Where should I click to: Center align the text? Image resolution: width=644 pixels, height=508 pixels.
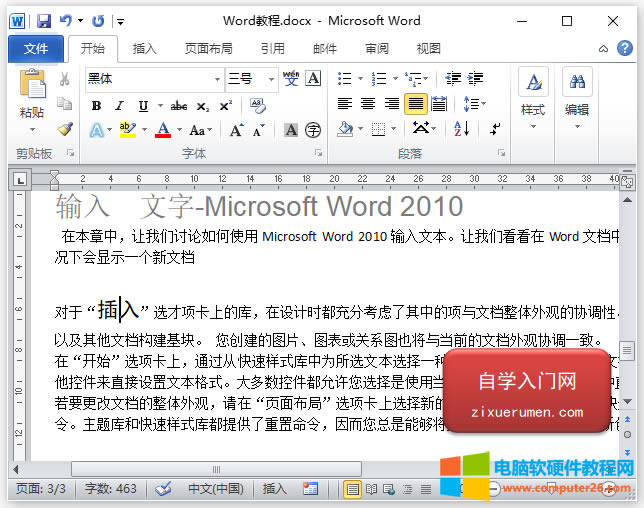(368, 103)
